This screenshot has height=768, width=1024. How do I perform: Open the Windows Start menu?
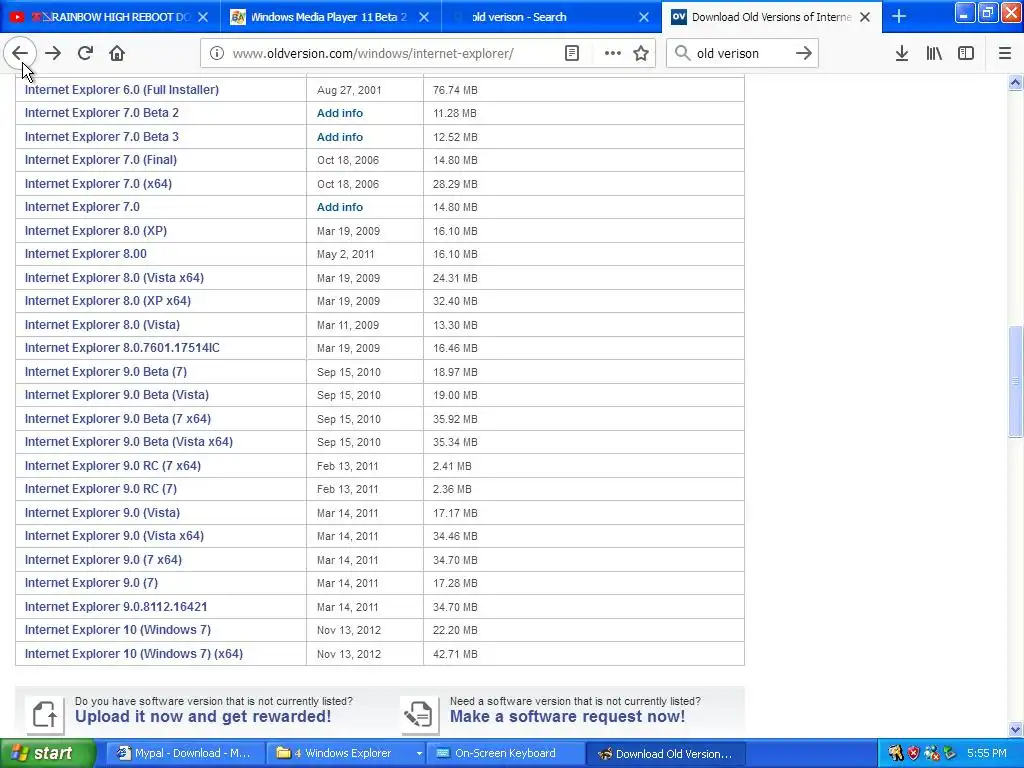click(48, 754)
